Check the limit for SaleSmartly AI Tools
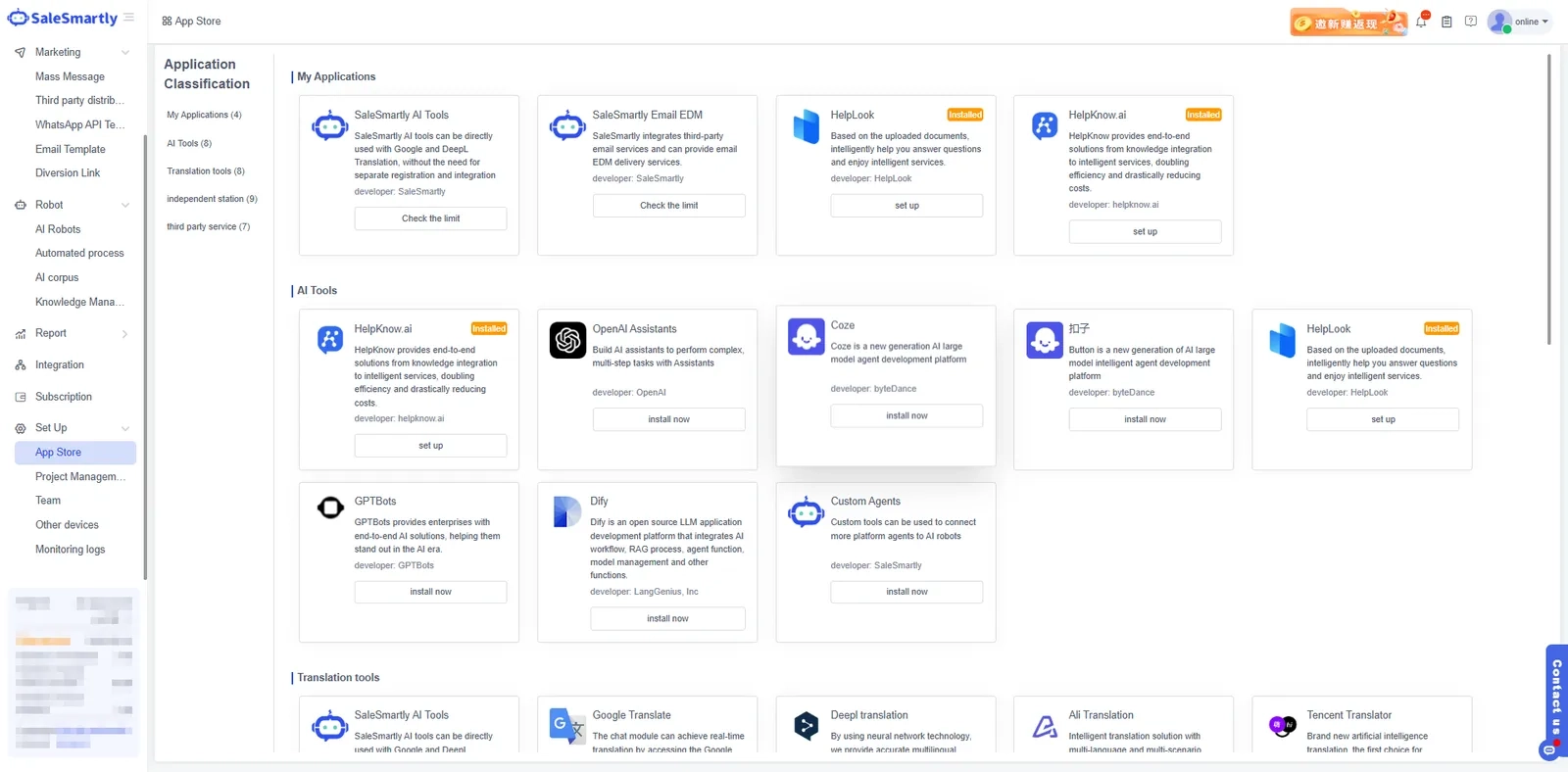Image resolution: width=1568 pixels, height=772 pixels. [430, 218]
